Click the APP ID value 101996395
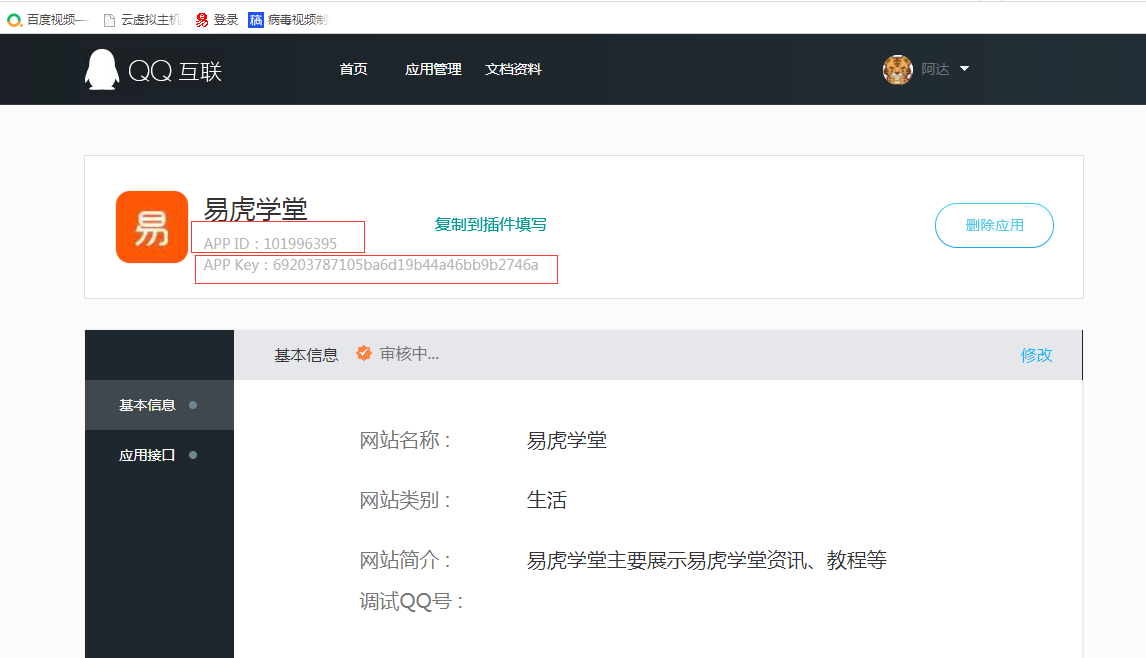Image resolution: width=1146 pixels, height=658 pixels. (300, 243)
